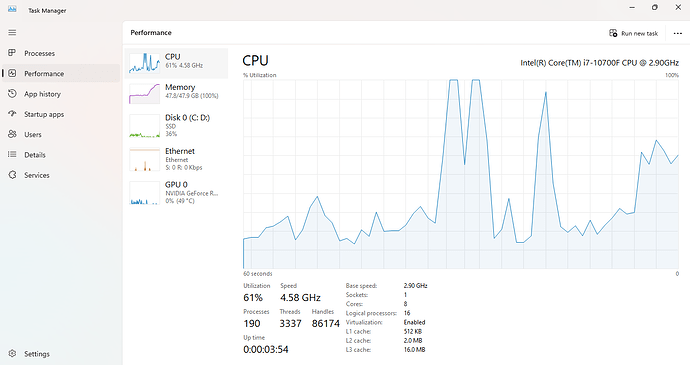Click the Settings gear icon

(12, 354)
